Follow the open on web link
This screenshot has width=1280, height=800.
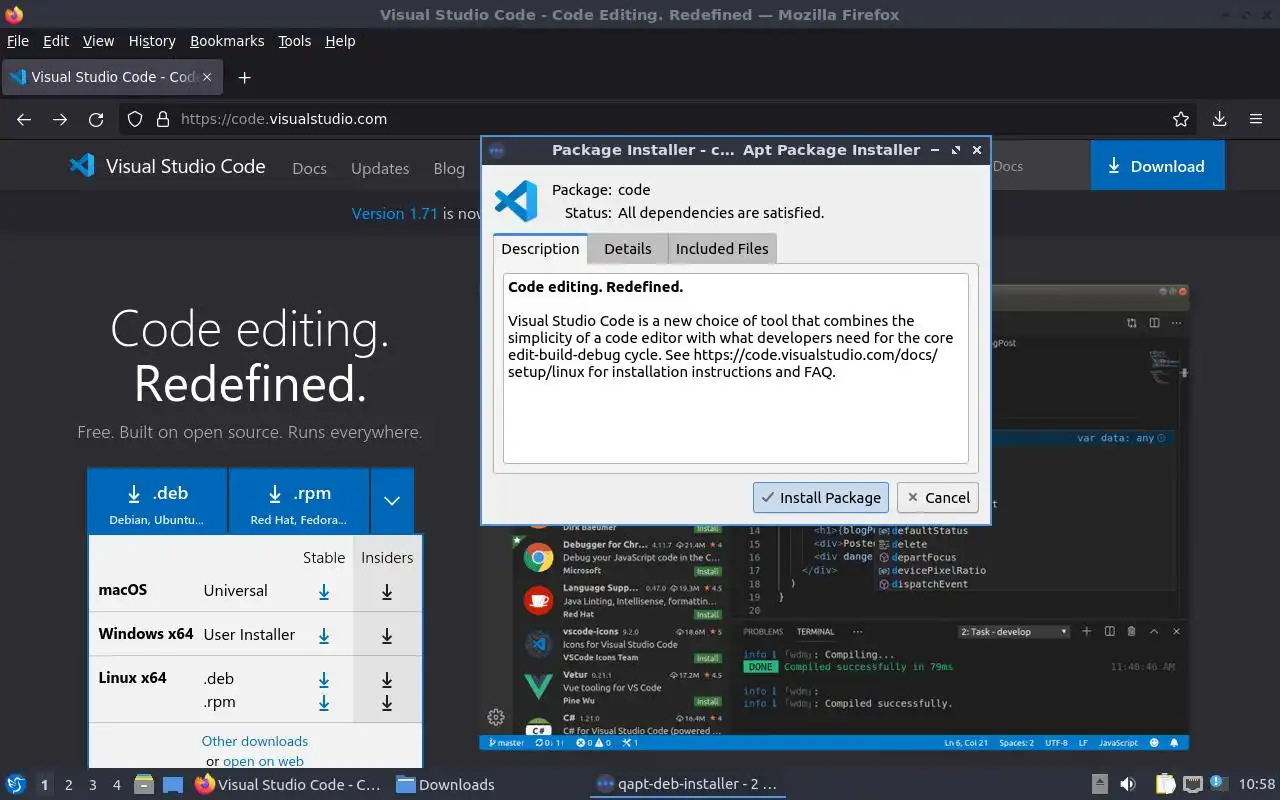click(x=263, y=761)
